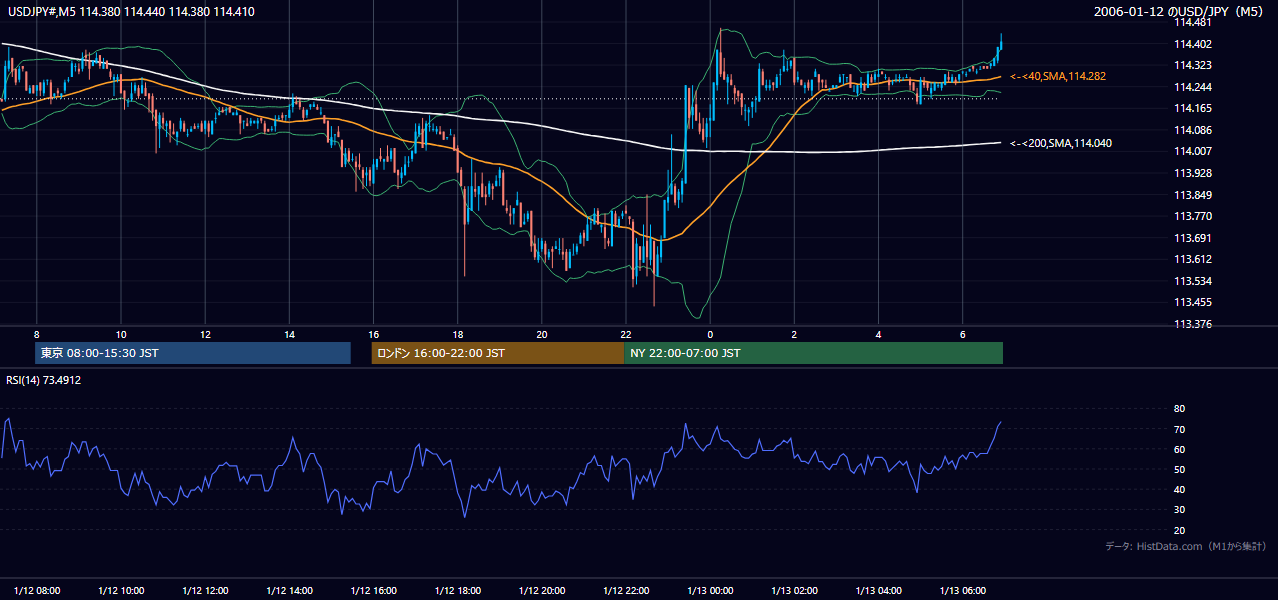Click bottom axis timestamp 1/12 10:00

(x=121, y=590)
